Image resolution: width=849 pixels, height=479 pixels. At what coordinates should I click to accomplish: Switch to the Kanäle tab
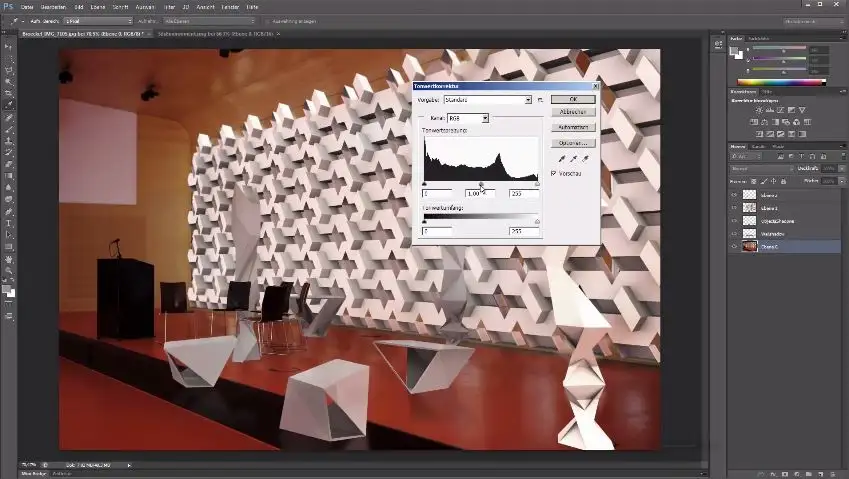coord(759,147)
